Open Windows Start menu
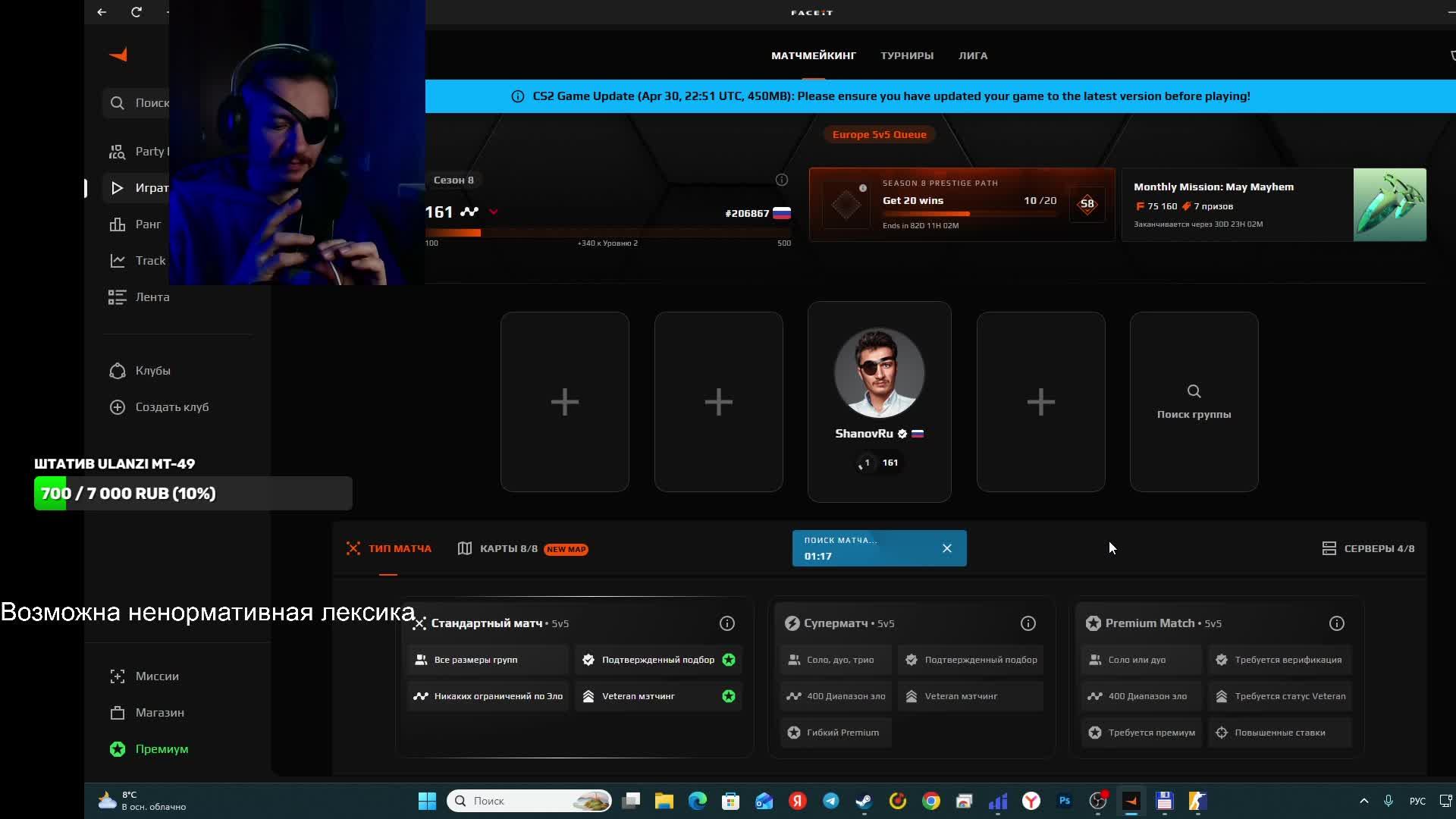Image resolution: width=1456 pixels, height=819 pixels. pyautogui.click(x=427, y=801)
